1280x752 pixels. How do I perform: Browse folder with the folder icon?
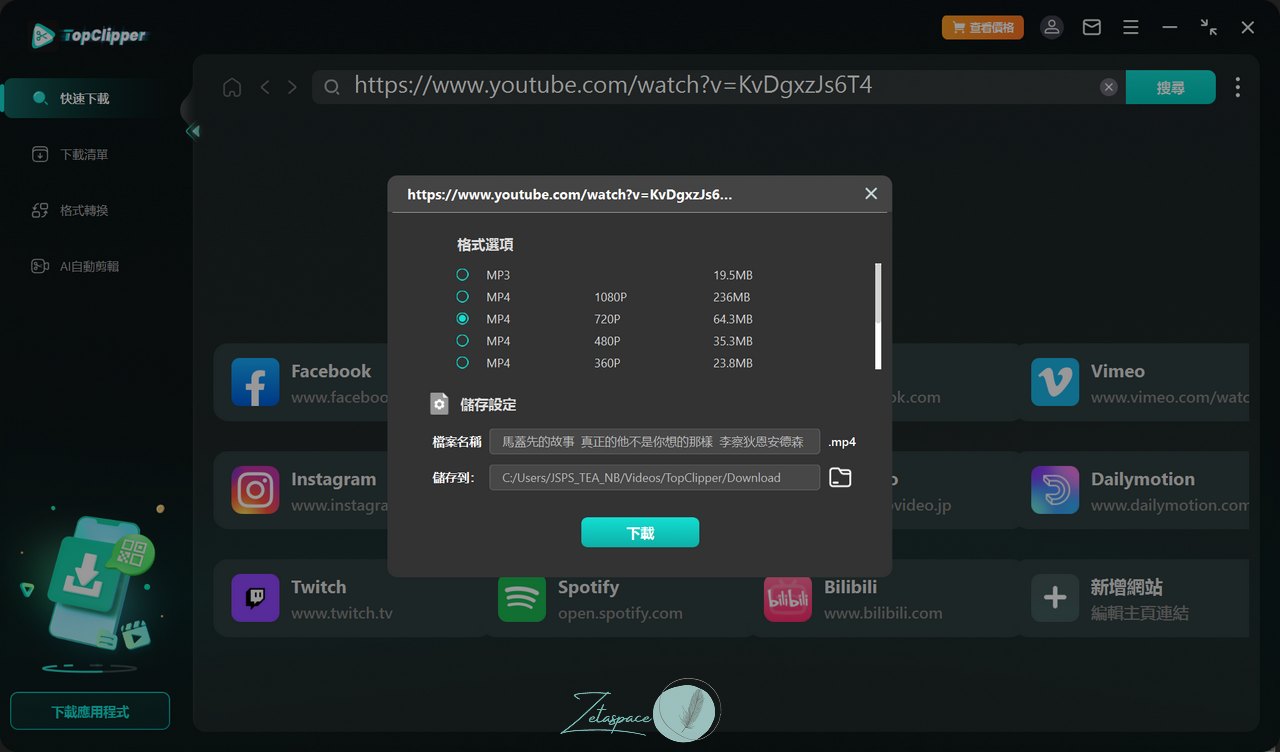coord(840,478)
